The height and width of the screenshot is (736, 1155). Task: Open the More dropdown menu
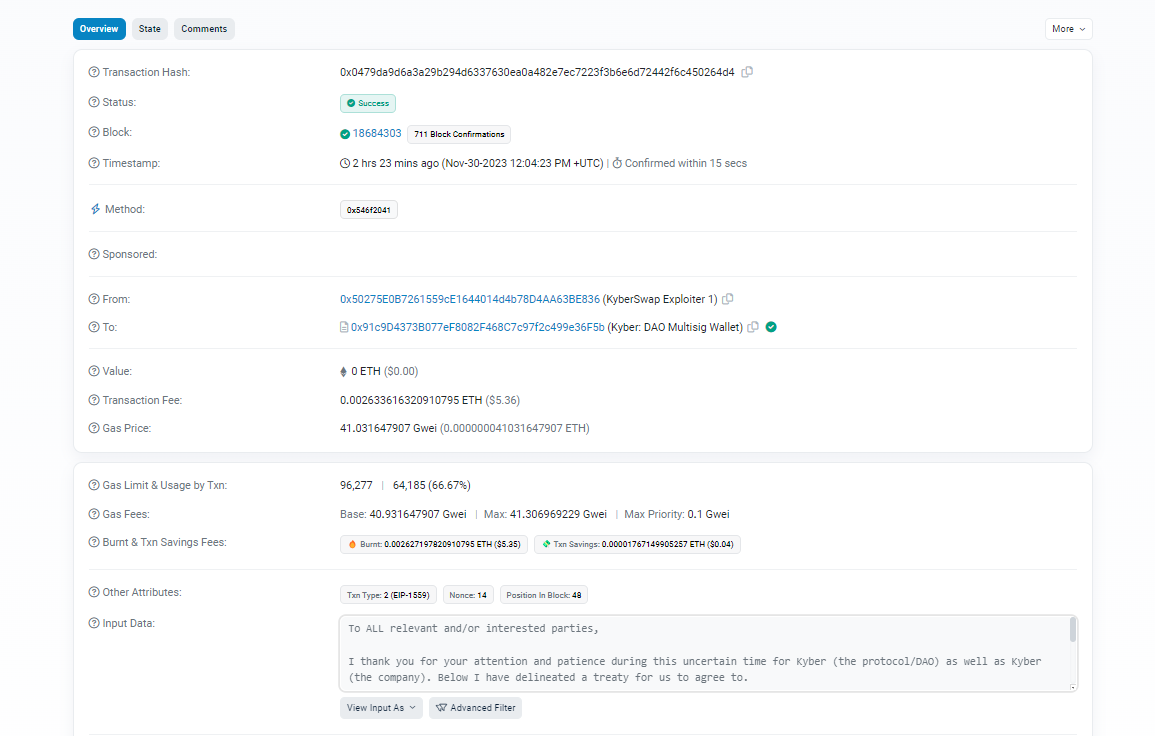[x=1068, y=29]
